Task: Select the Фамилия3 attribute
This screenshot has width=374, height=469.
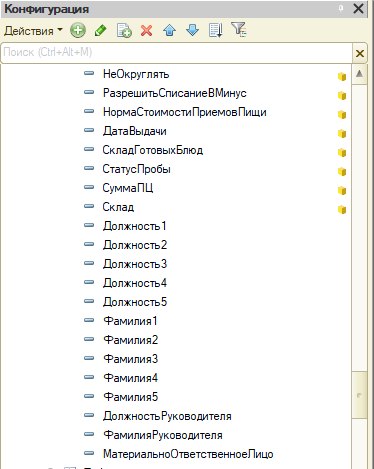Action: coord(130,359)
